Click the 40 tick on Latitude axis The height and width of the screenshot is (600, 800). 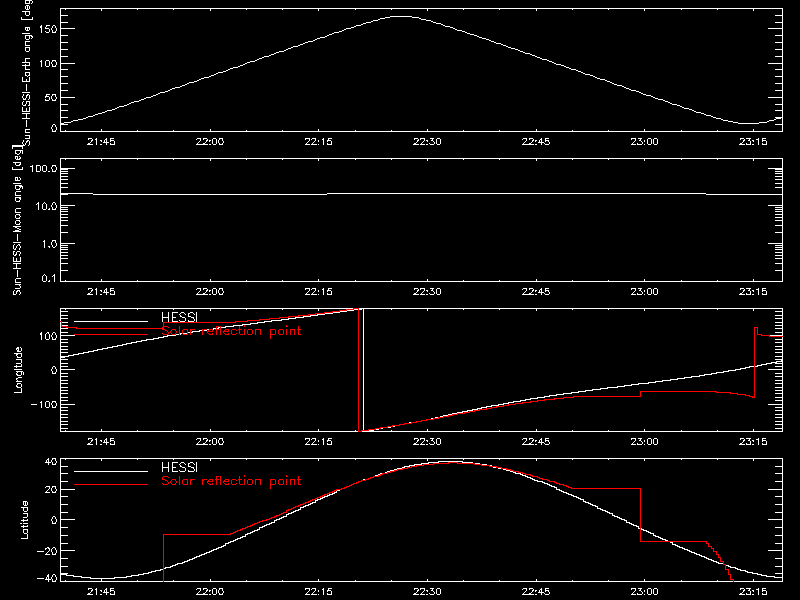(52, 462)
